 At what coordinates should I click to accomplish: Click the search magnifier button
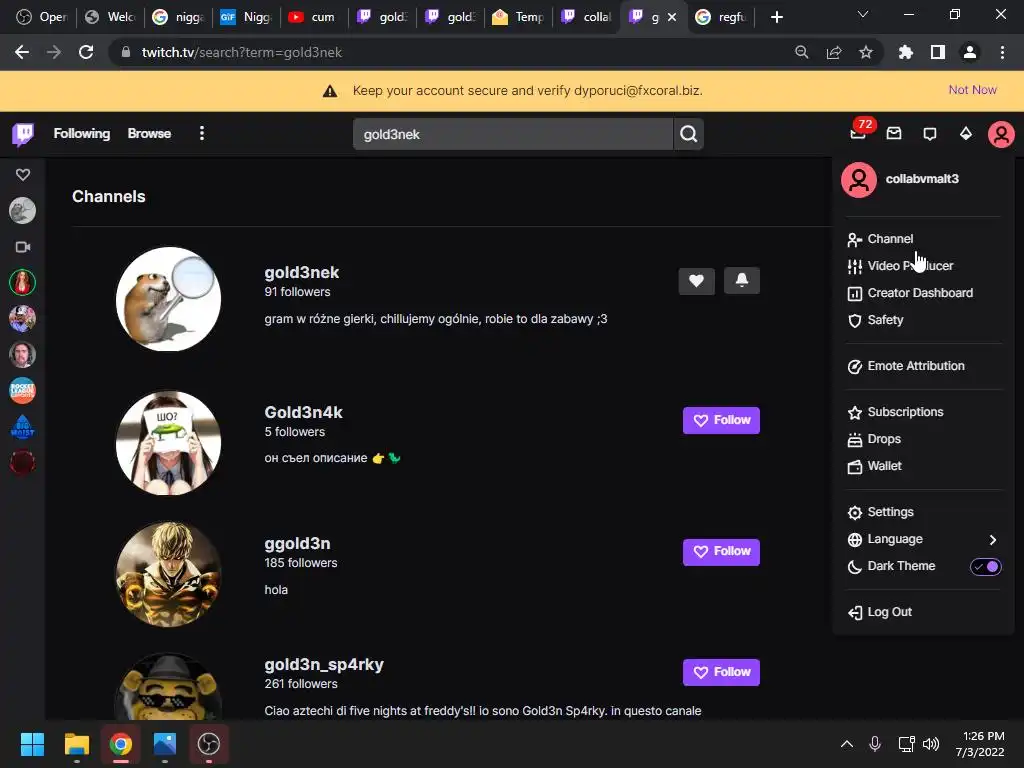click(x=688, y=134)
